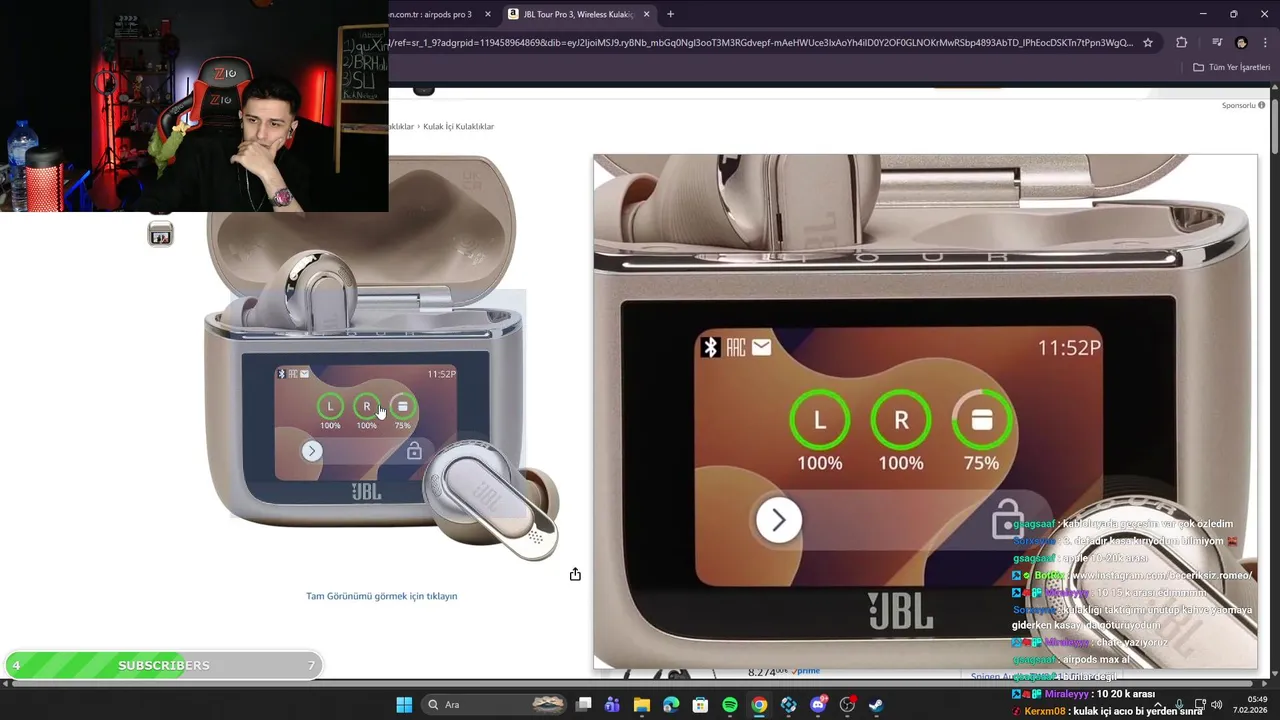The width and height of the screenshot is (1280, 720).
Task: Switch to Chrome on the taskbar
Action: click(x=759, y=705)
